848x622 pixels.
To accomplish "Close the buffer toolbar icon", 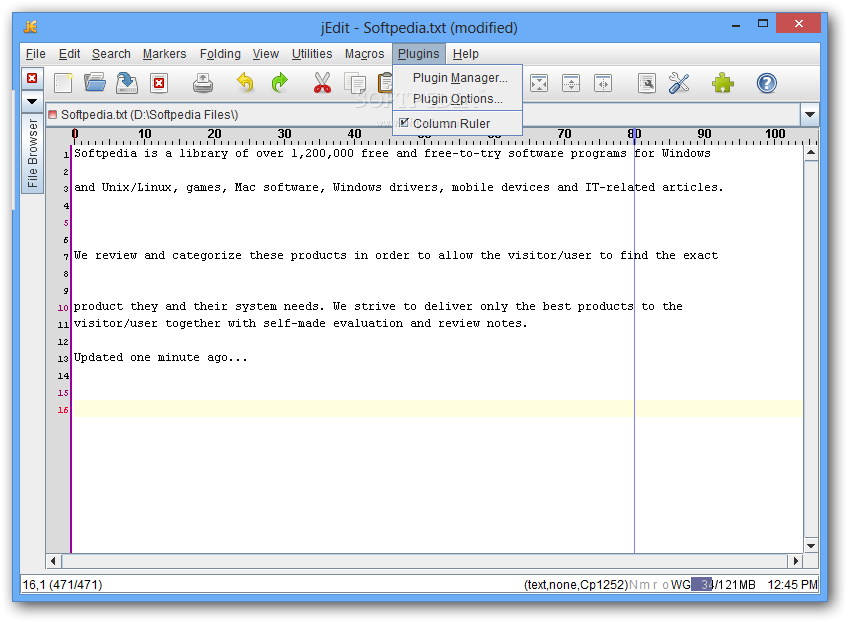I will (x=159, y=83).
